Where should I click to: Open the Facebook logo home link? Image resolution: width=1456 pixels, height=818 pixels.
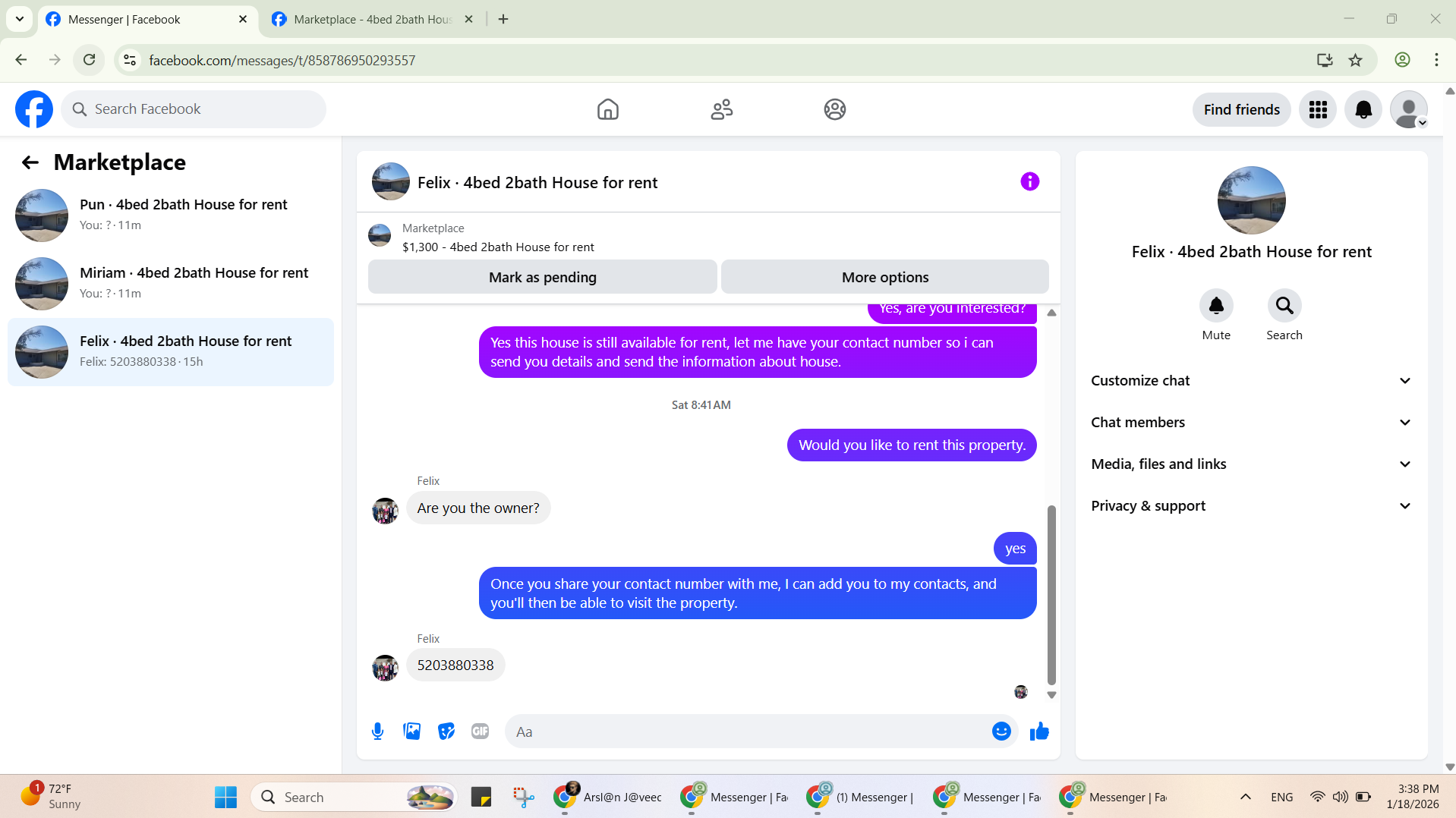[34, 109]
